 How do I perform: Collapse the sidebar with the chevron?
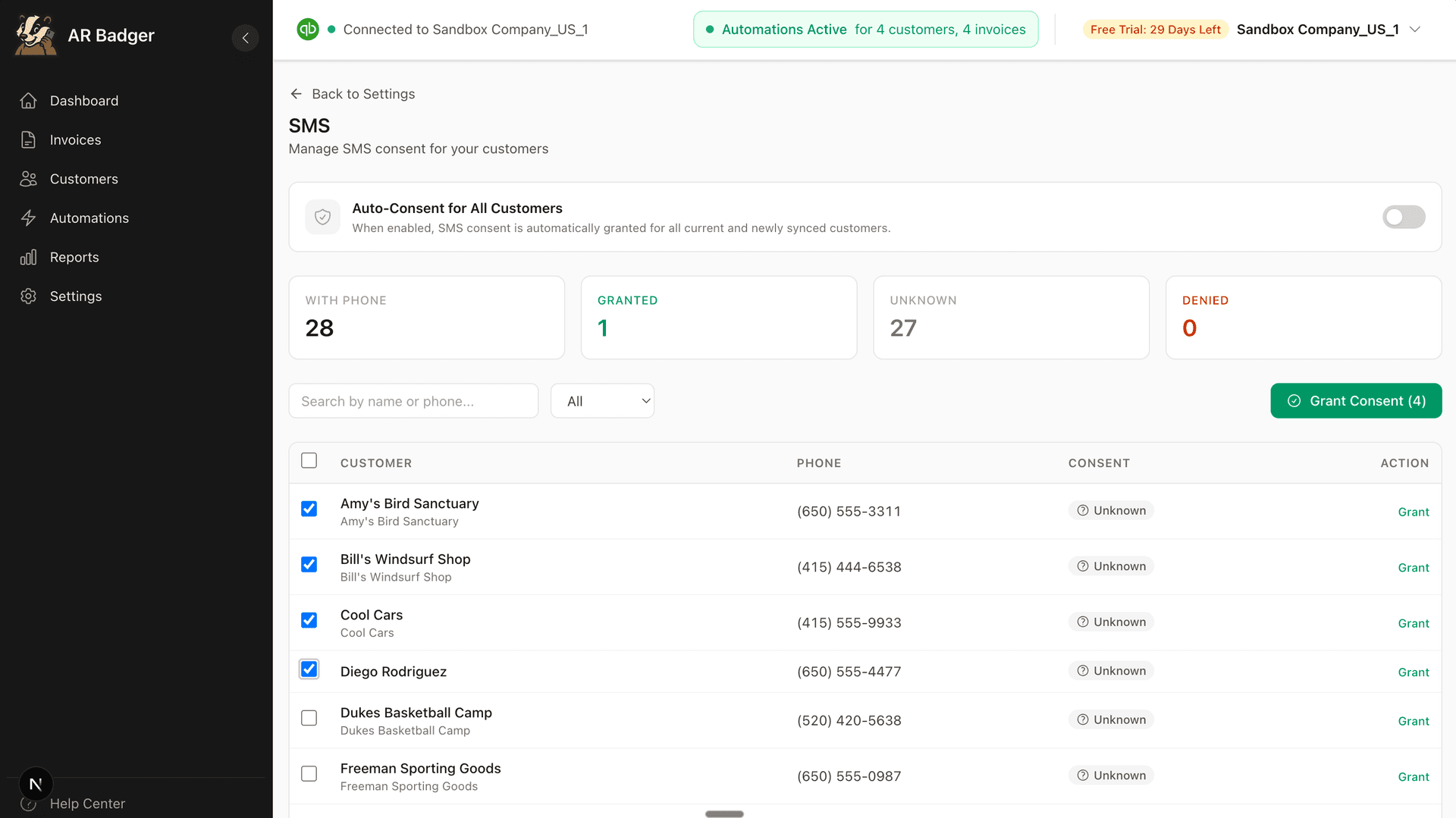click(x=245, y=38)
